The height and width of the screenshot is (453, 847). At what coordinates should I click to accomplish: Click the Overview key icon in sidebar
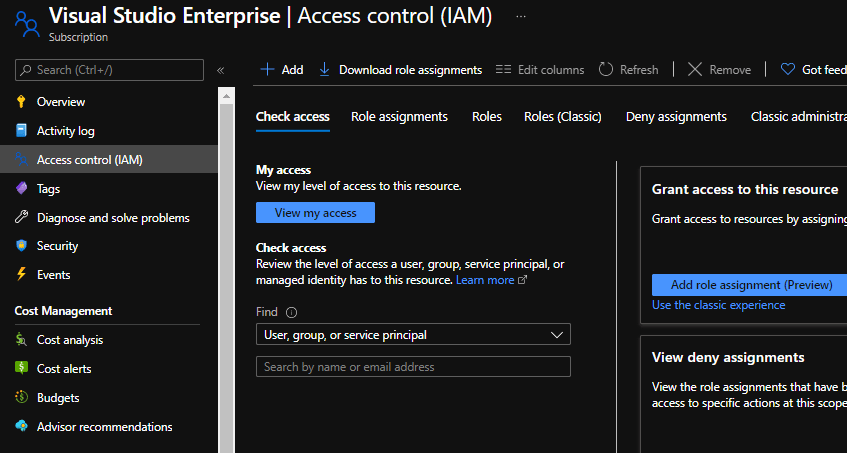[x=21, y=102]
